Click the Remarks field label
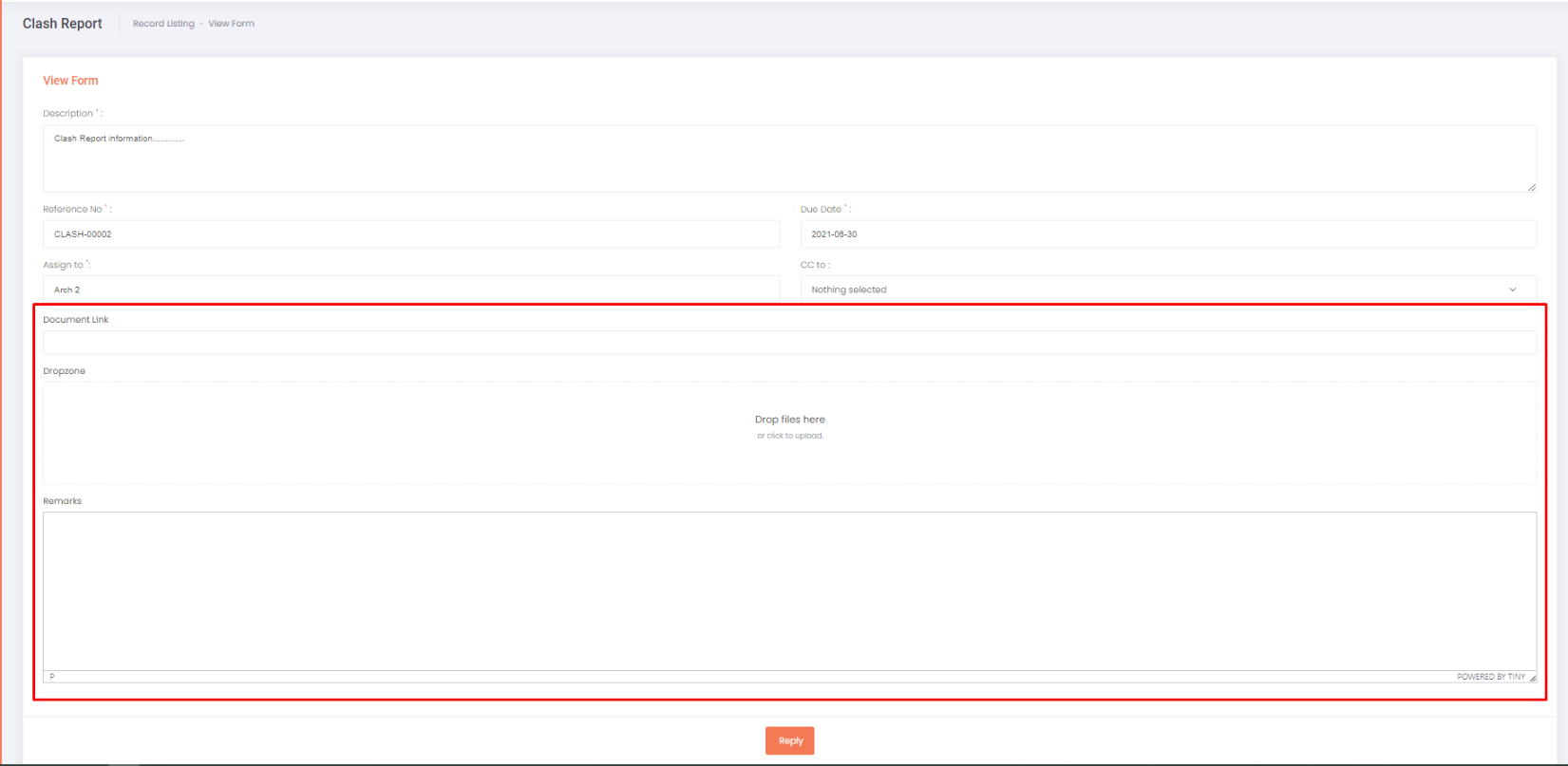 63,501
